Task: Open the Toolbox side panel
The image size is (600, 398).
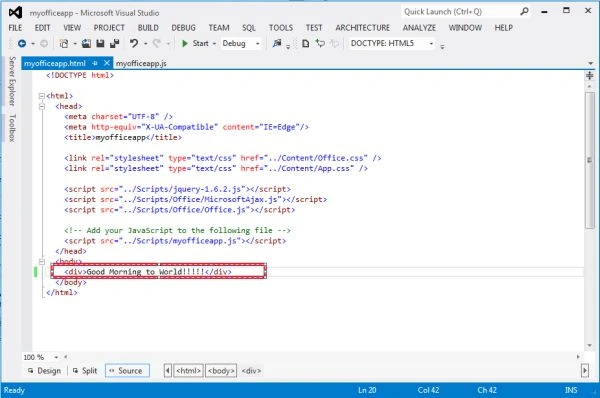Action: (x=12, y=128)
